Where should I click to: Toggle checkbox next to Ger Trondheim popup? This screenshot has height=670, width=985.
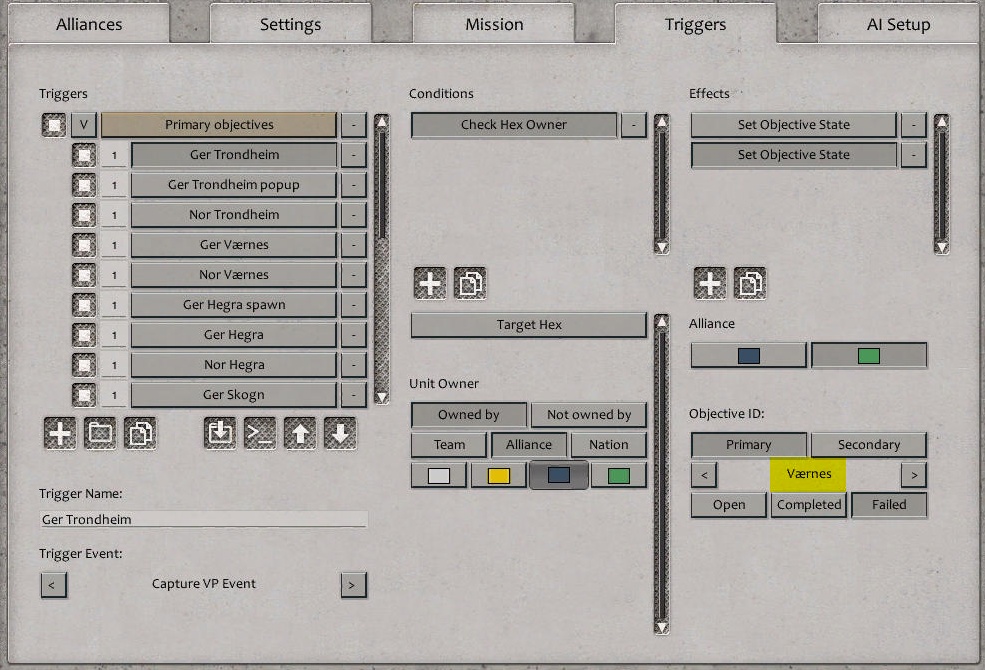[x=84, y=185]
